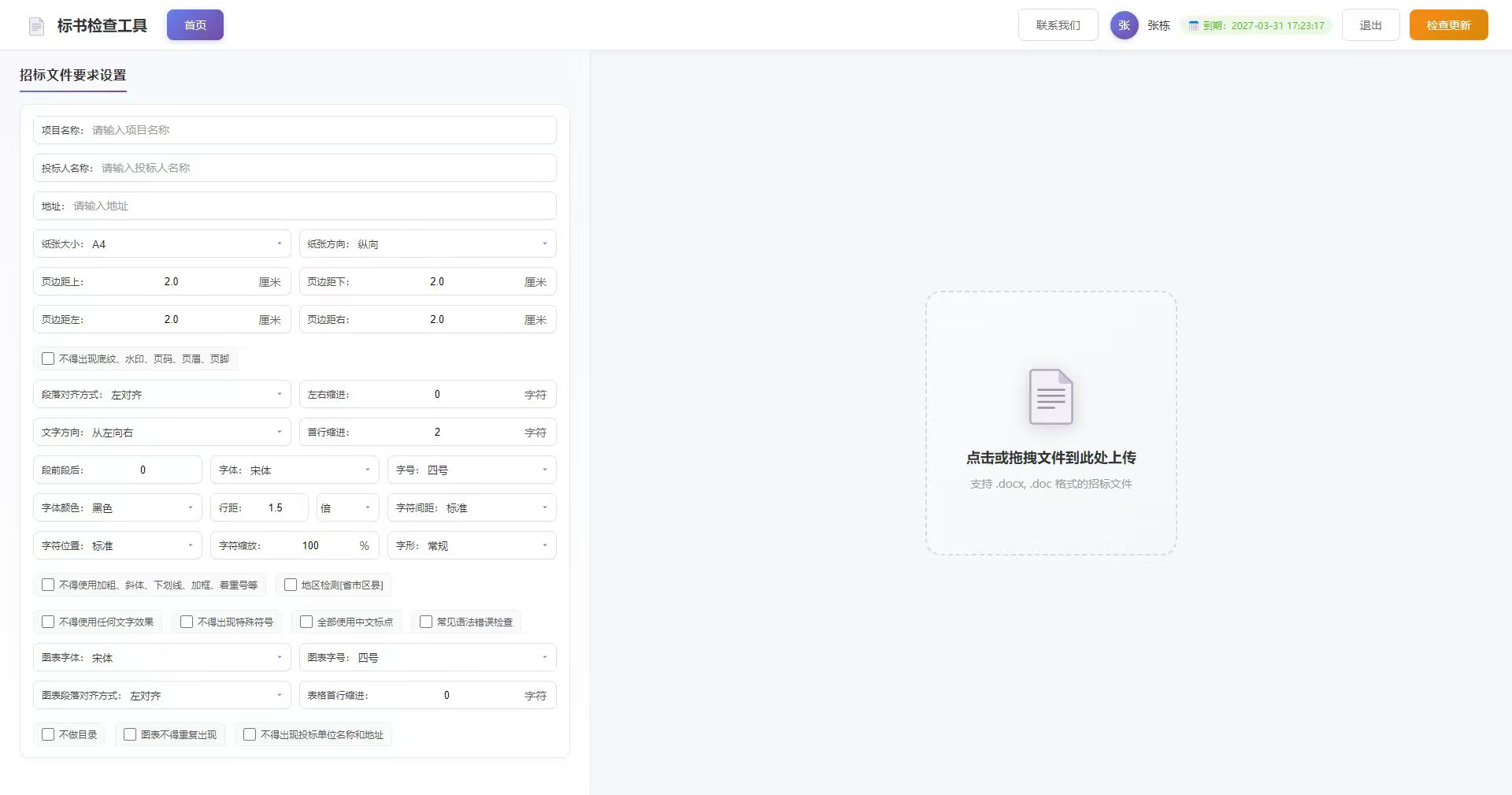The height and width of the screenshot is (795, 1512).
Task: Focus the 投标人名称 input field
Action: tap(295, 168)
